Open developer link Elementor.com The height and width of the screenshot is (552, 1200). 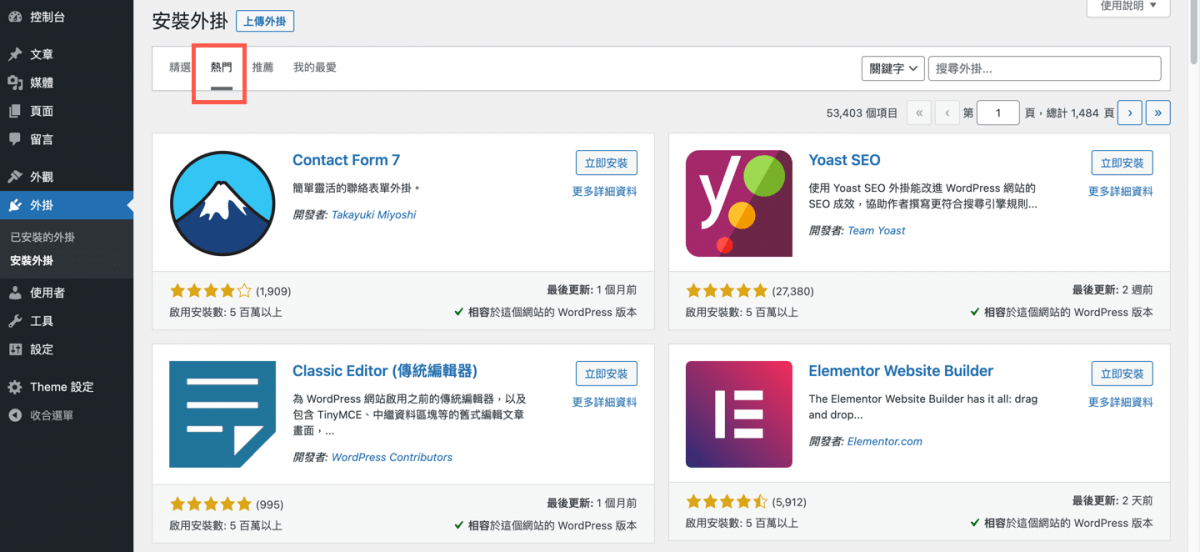885,441
